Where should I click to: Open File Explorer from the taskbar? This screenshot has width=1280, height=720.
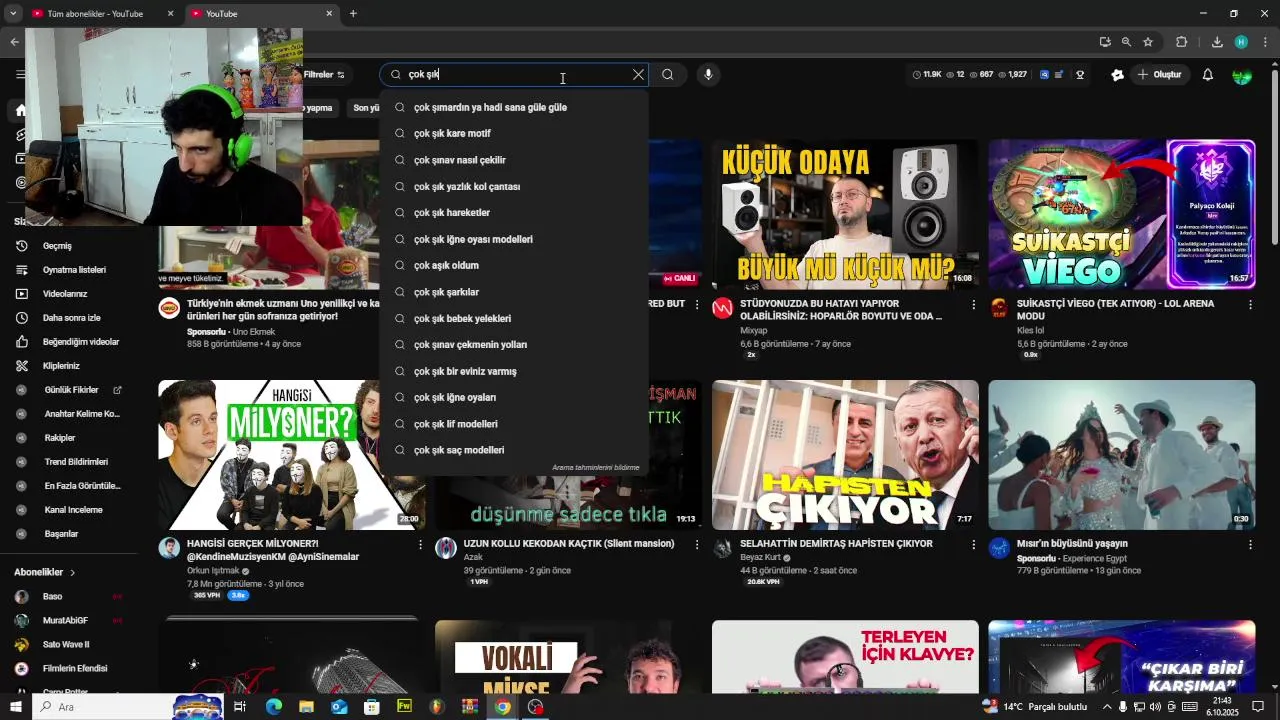pos(306,707)
